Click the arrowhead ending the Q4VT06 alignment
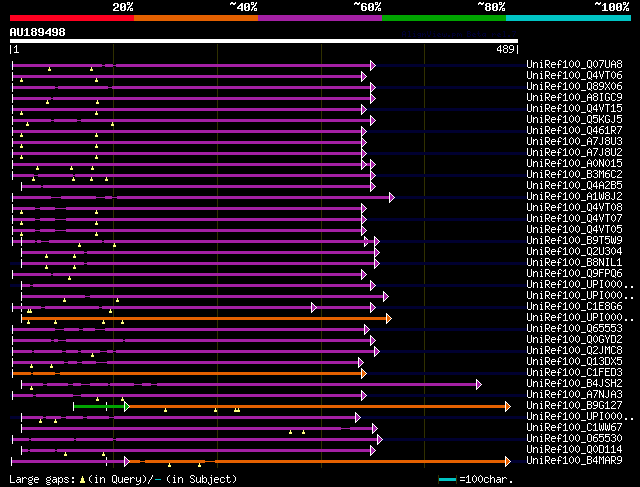This screenshot has width=640, height=487. pos(364,76)
